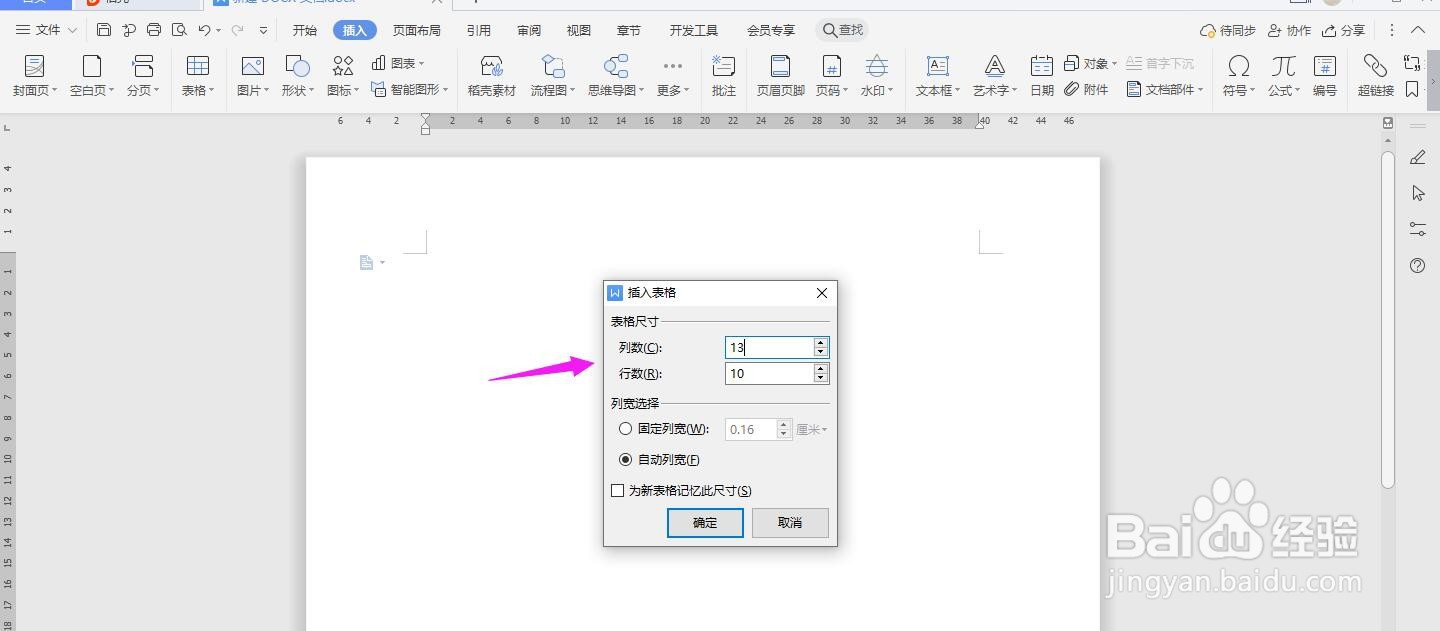The height and width of the screenshot is (631, 1440).
Task: Open the 封面页 cover page gallery
Action: (34, 76)
